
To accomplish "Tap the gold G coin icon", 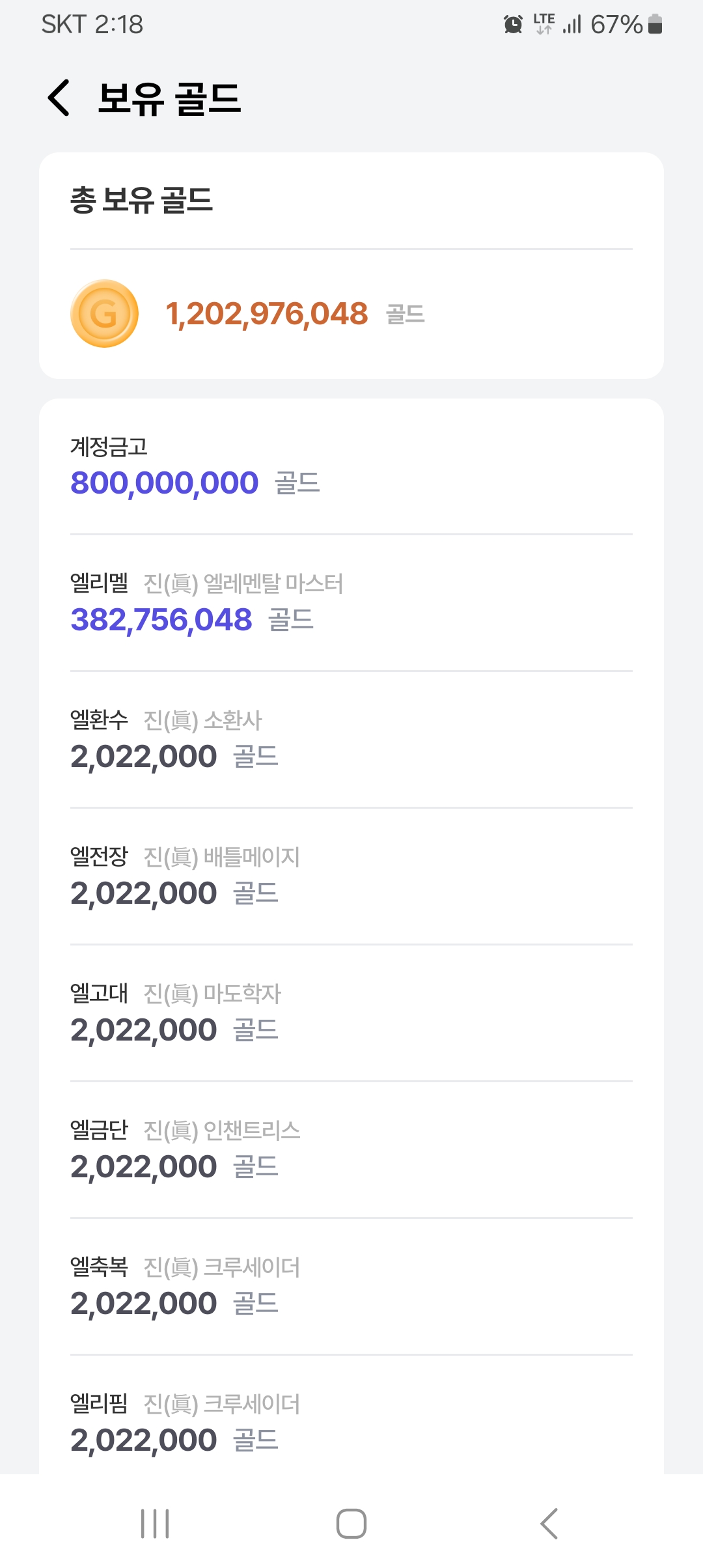I will pos(104,314).
